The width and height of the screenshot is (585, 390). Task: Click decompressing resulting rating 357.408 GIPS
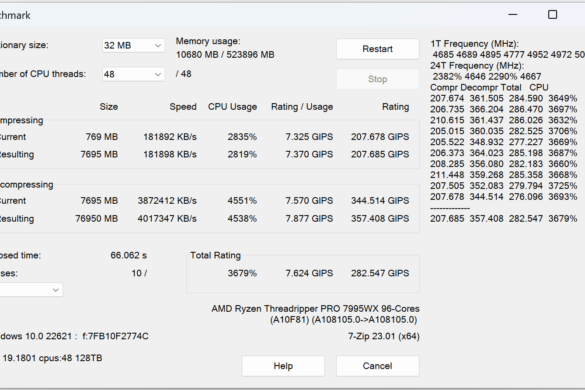380,219
